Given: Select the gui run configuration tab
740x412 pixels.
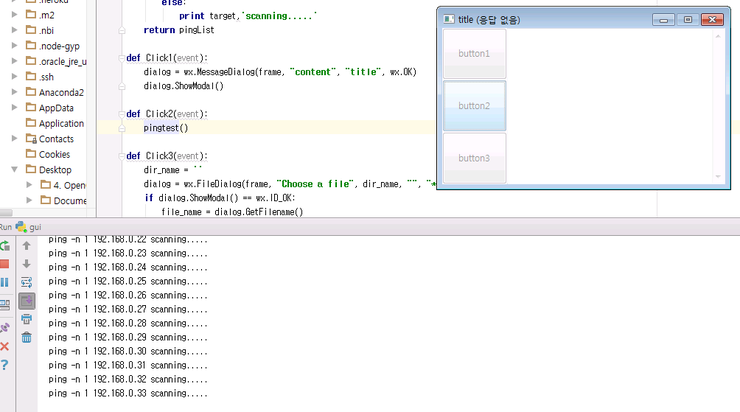Looking at the screenshot, I should [x=29, y=227].
